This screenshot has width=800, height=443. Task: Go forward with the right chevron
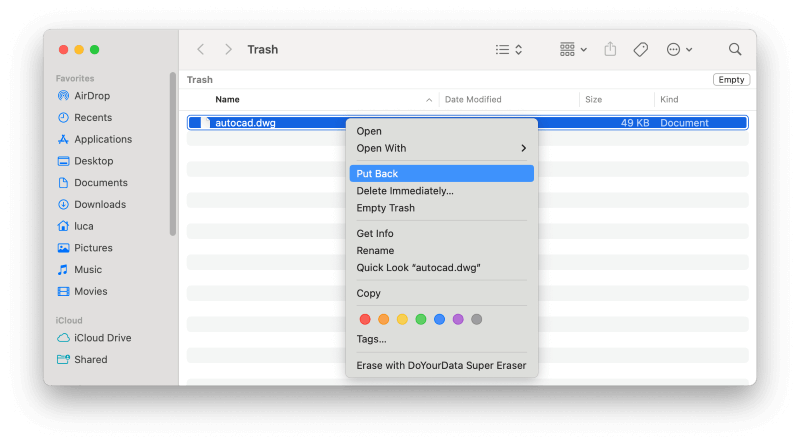[x=228, y=50]
